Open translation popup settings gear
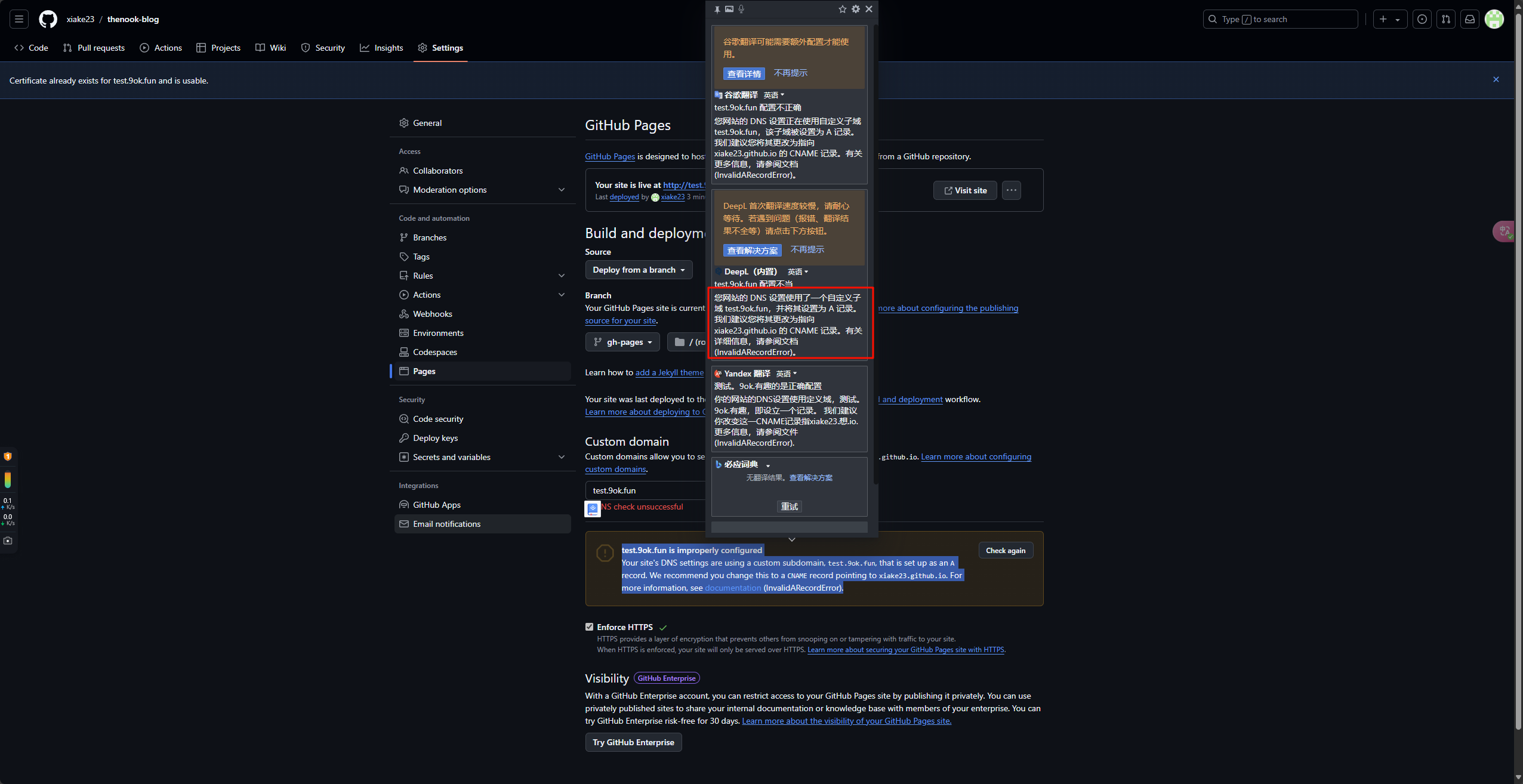1523x784 pixels. pyautogui.click(x=856, y=9)
